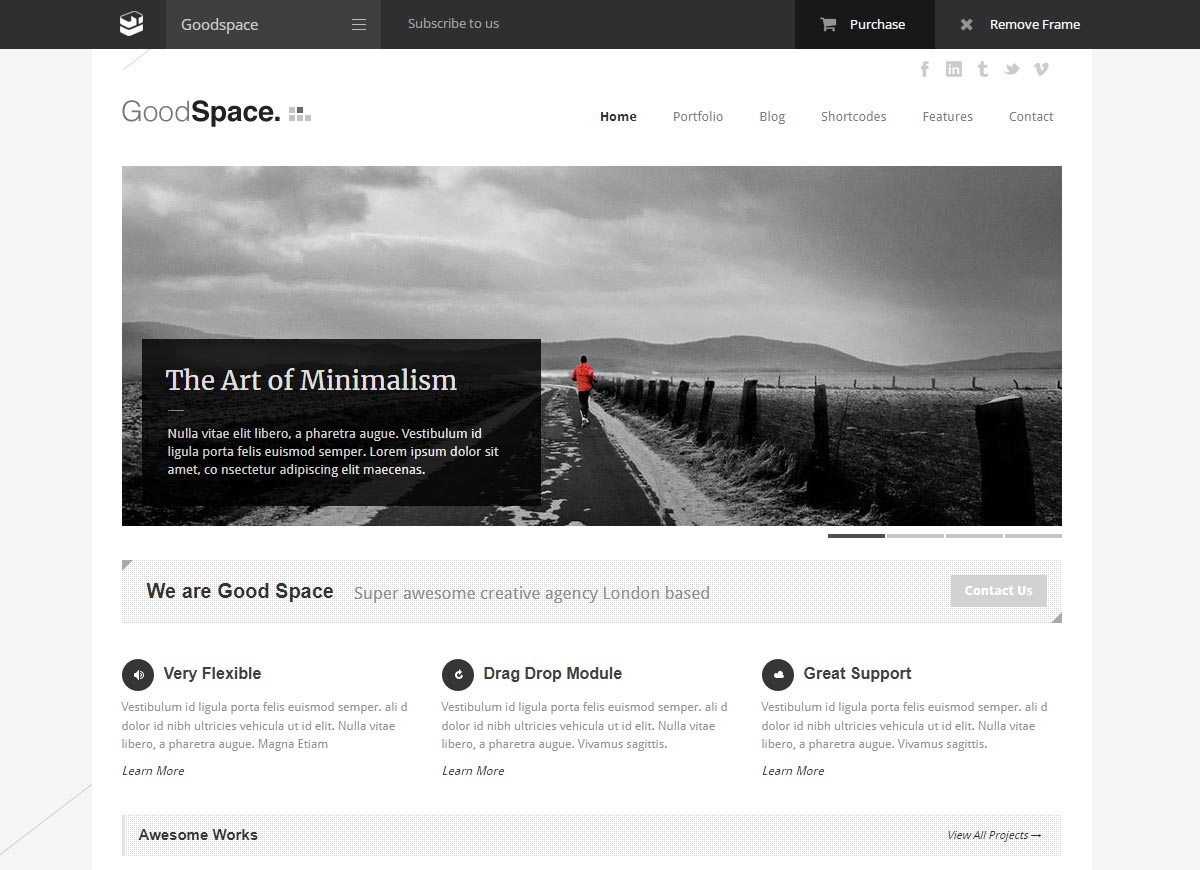The image size is (1200, 870).
Task: Click the refresh icon beside Drag Drop Module
Action: 458,674
